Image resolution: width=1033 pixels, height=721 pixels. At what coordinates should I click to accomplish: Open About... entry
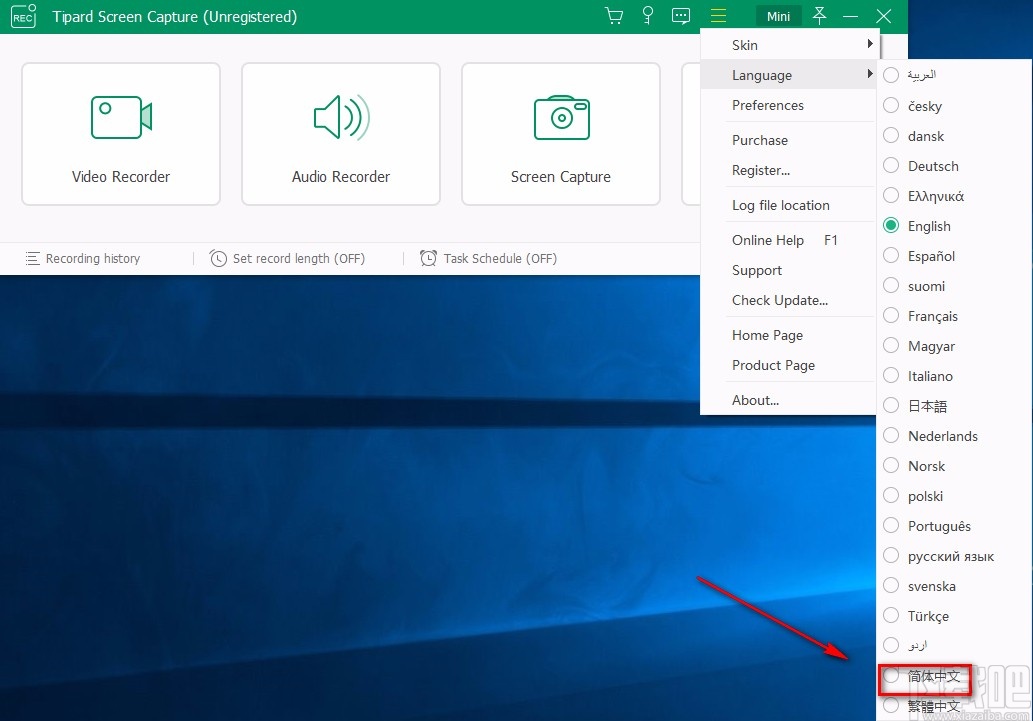[x=788, y=400]
